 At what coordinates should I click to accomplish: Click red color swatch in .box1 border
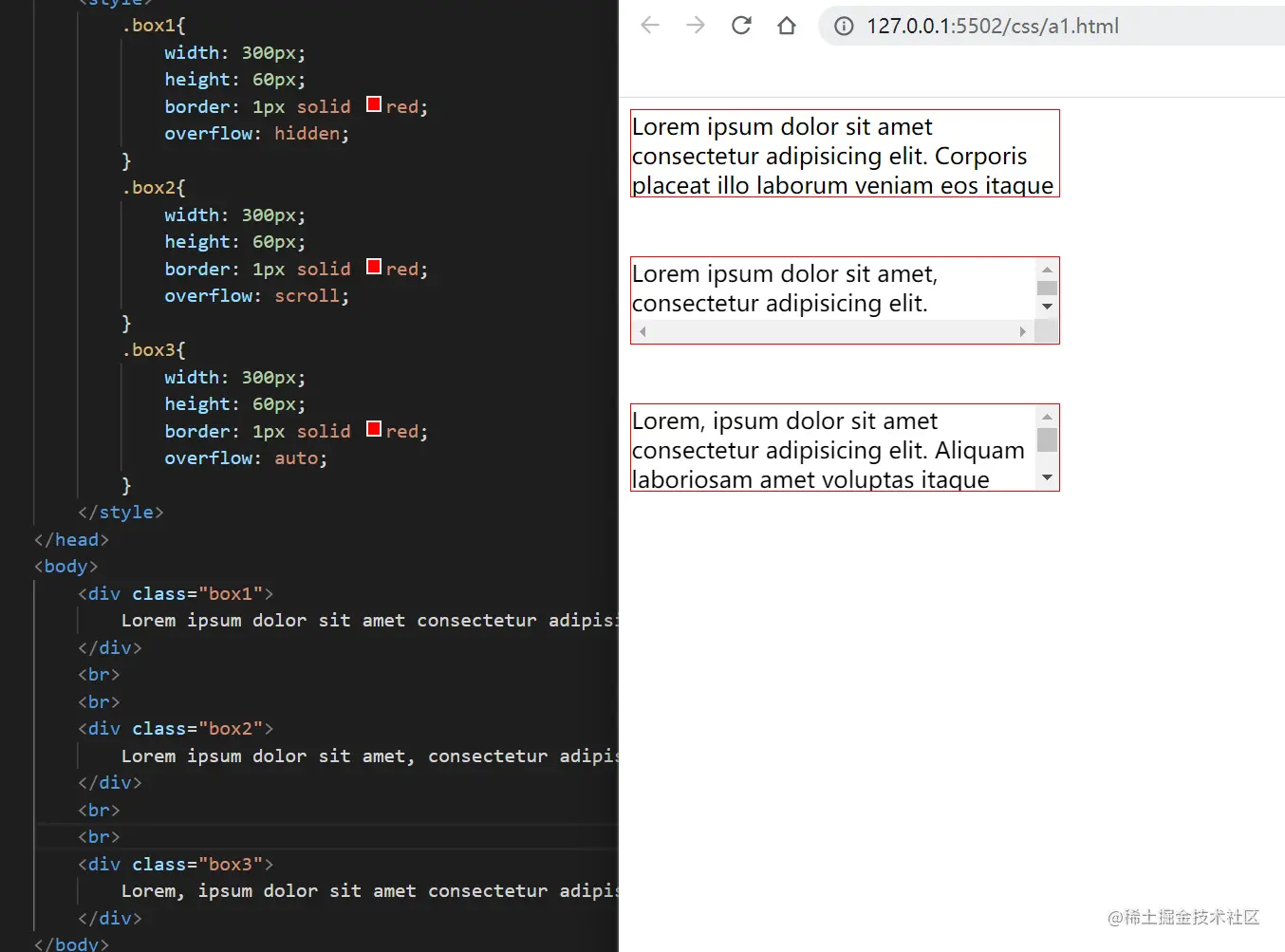374,104
